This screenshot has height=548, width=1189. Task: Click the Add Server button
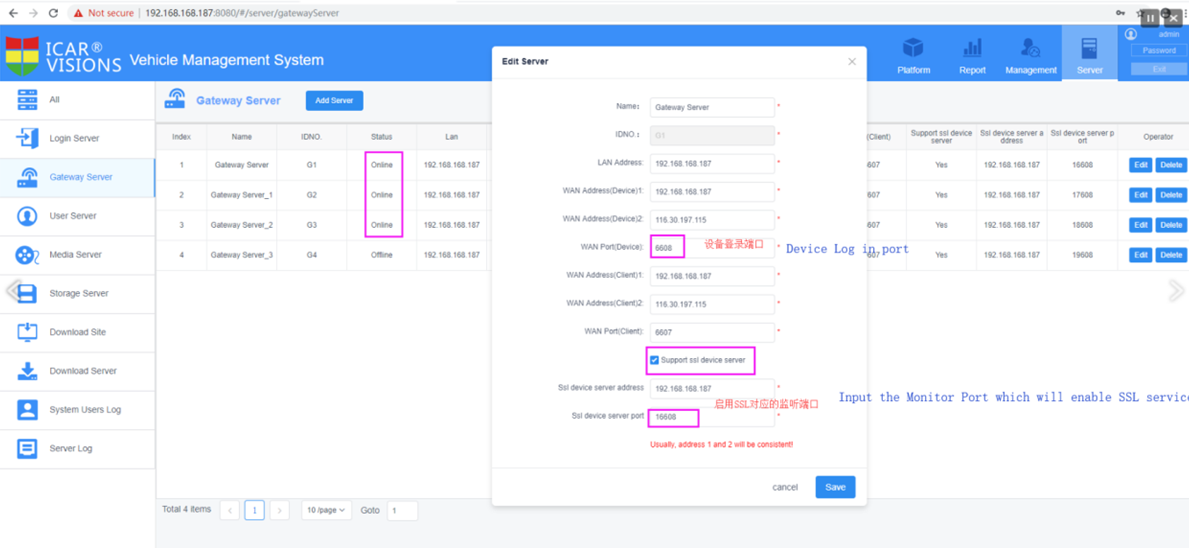point(334,100)
